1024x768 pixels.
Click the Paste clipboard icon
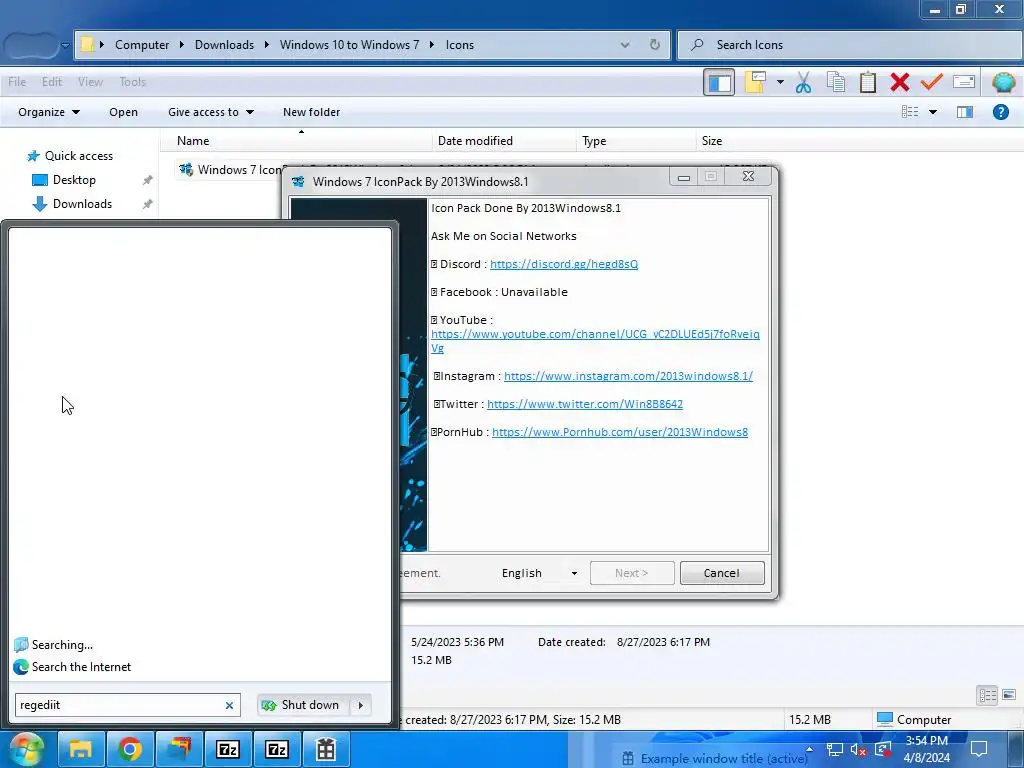868,82
